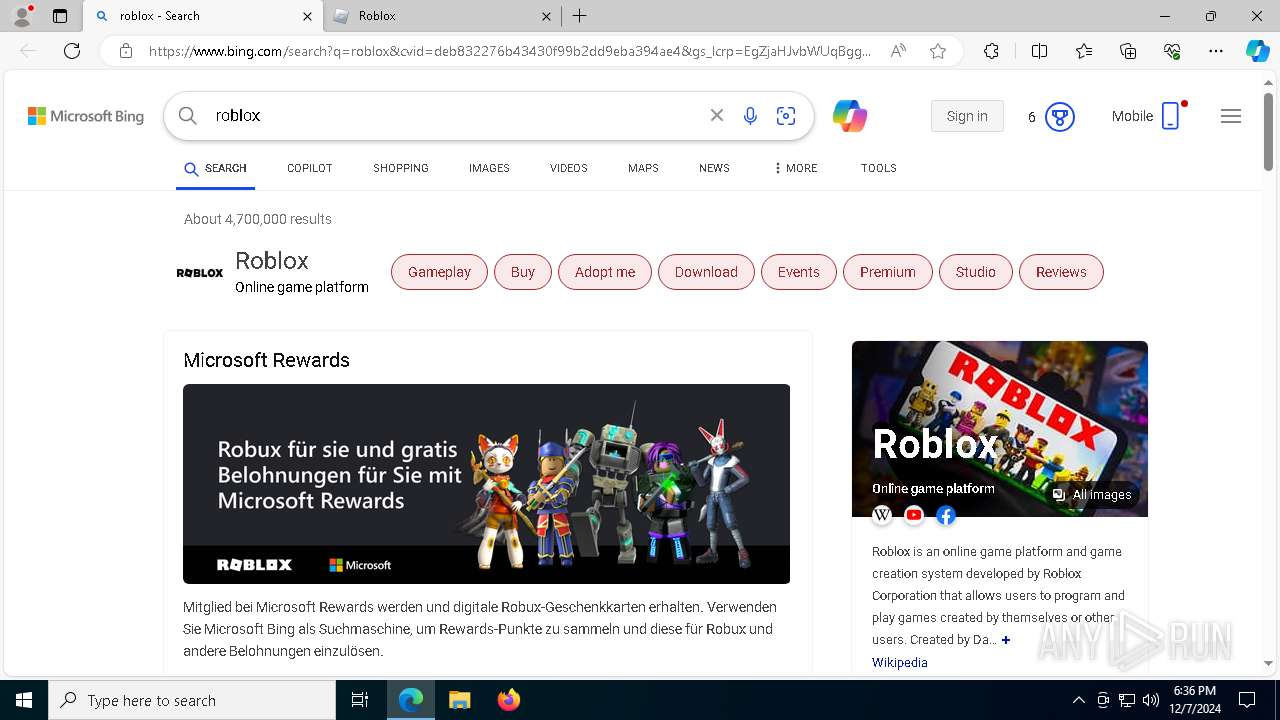
Task: Click the Read aloud icon
Action: 898,51
